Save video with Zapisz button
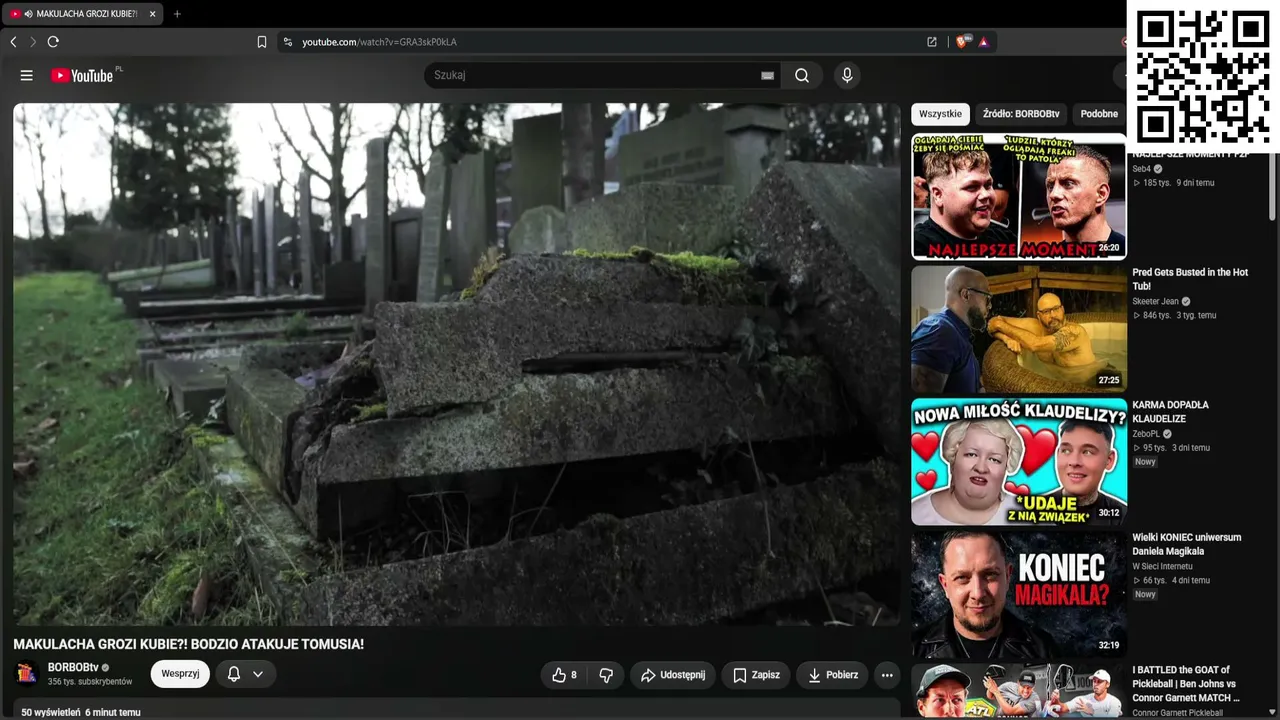Image resolution: width=1280 pixels, height=720 pixels. coord(756,675)
